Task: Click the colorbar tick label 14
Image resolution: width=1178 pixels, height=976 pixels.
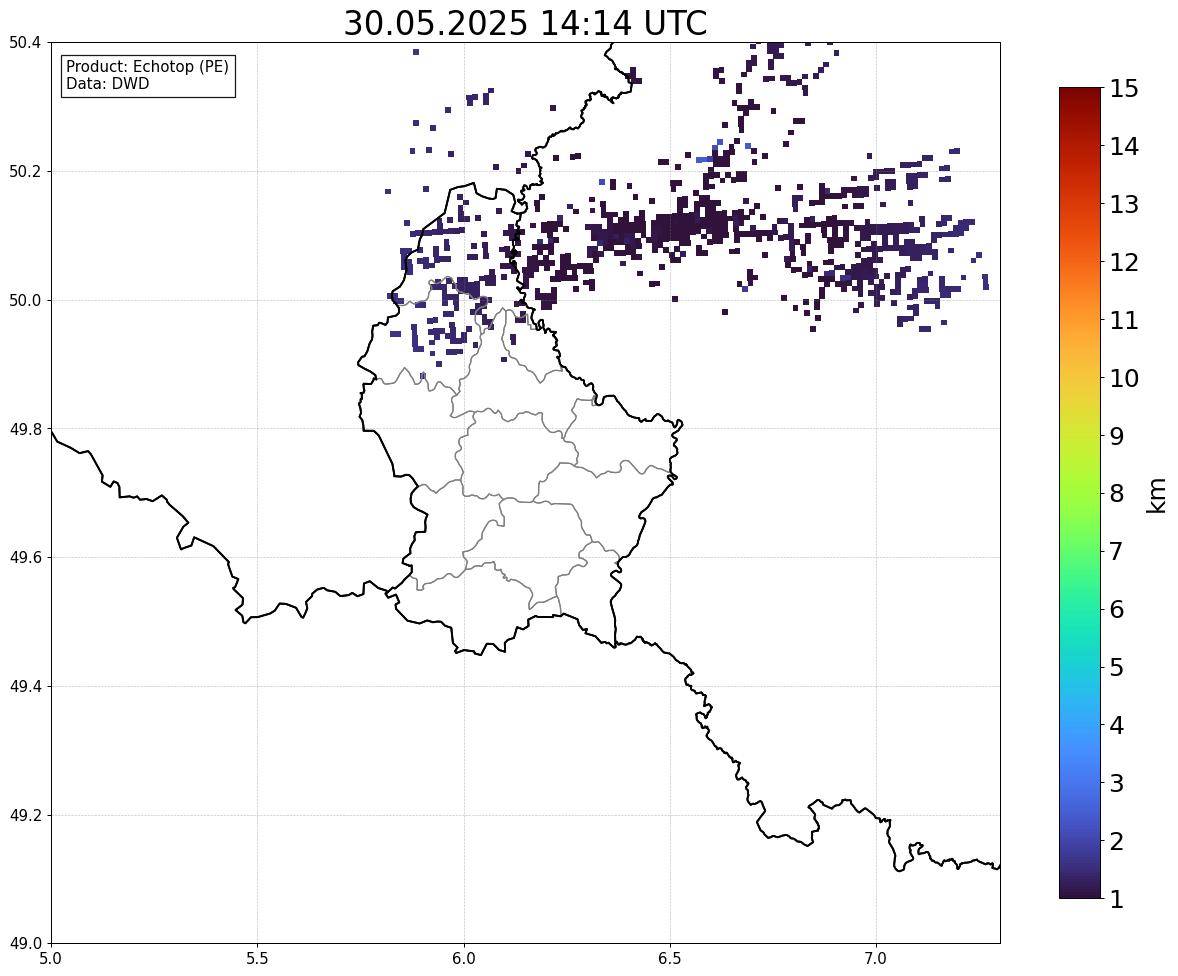Action: (x=1124, y=147)
